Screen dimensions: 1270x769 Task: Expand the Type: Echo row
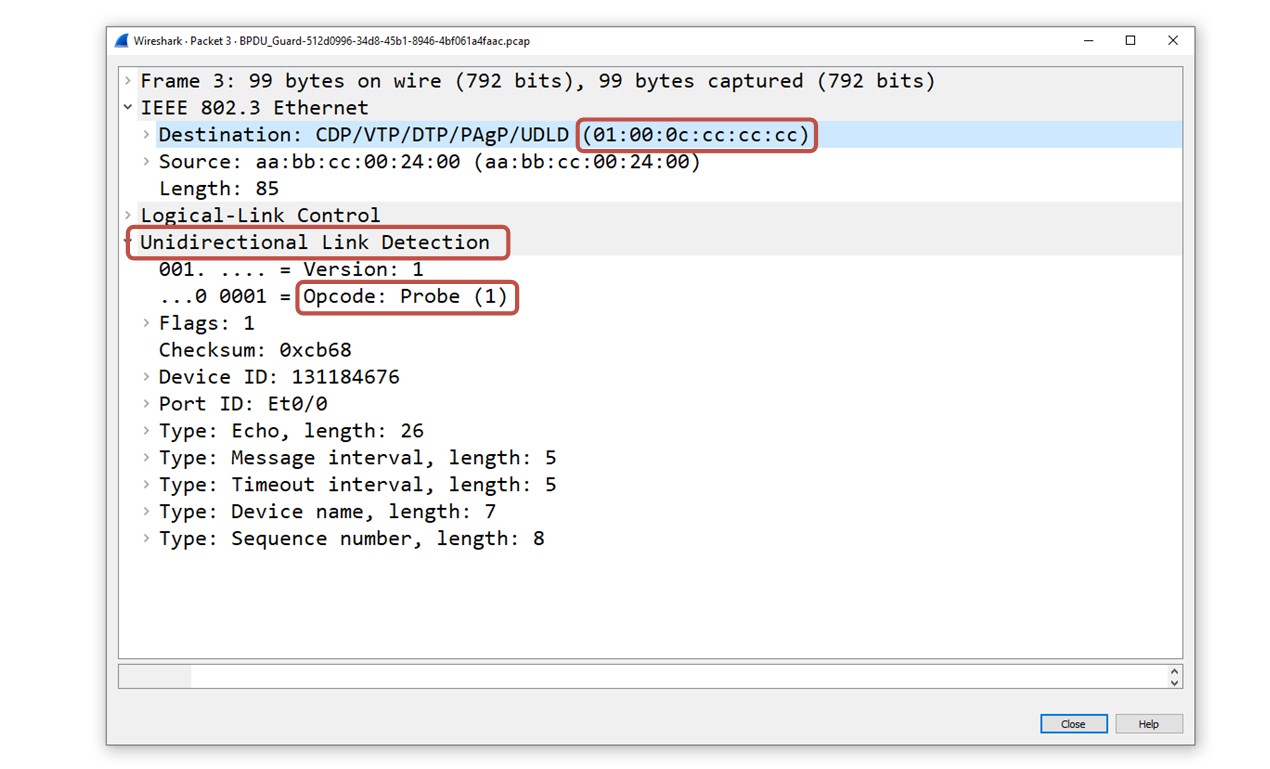(146, 431)
